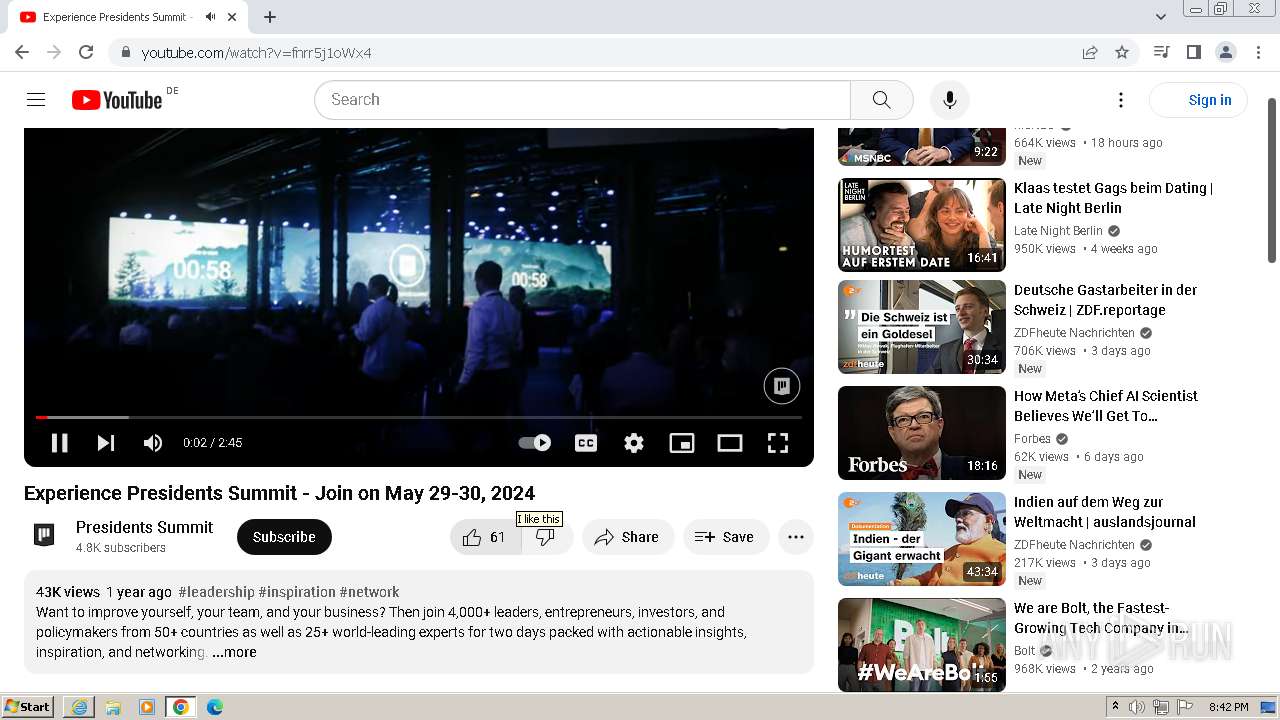1280x720 pixels.
Task: Save video to playlist
Action: 726,537
